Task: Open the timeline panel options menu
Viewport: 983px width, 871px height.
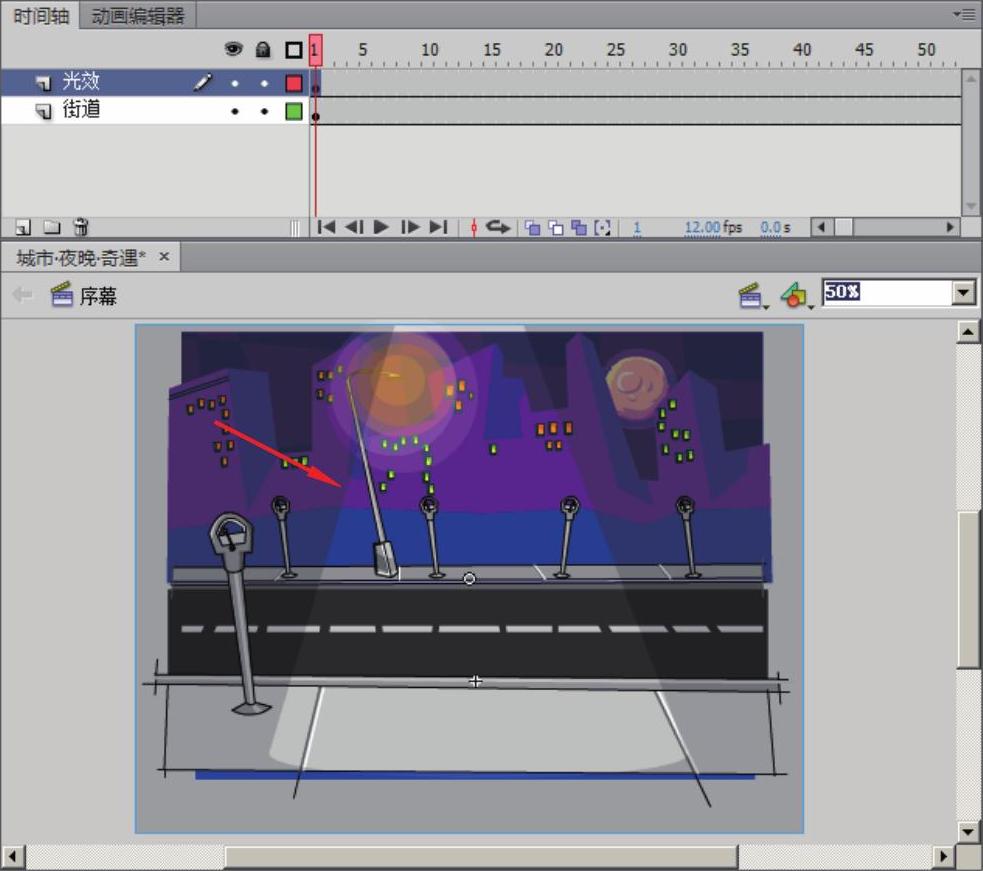Action: (x=966, y=14)
